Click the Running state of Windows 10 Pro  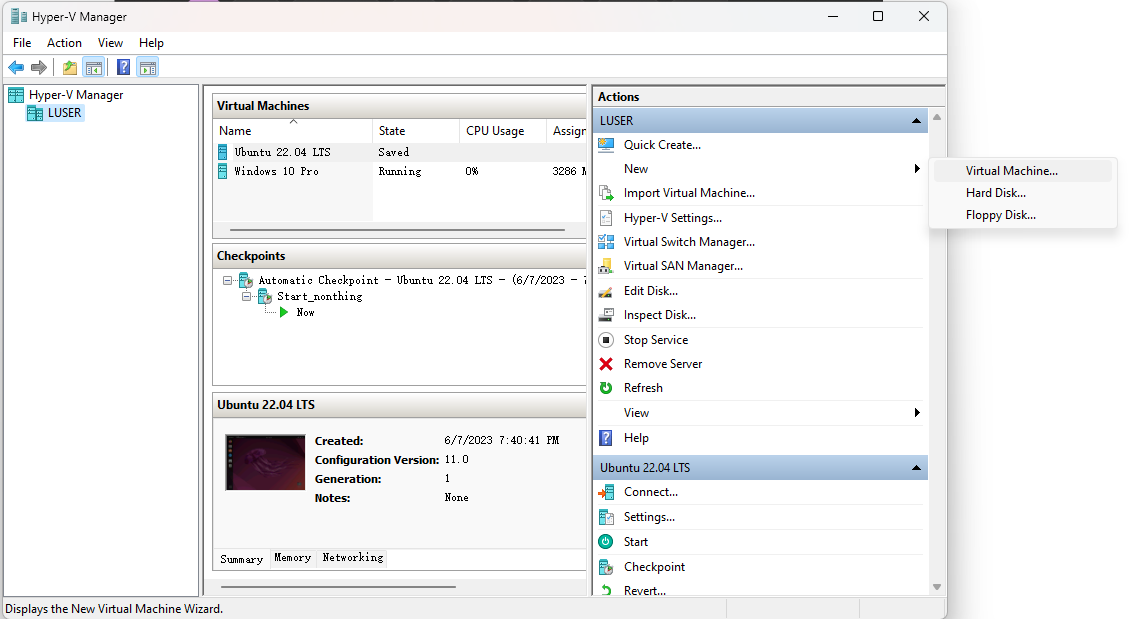point(400,172)
